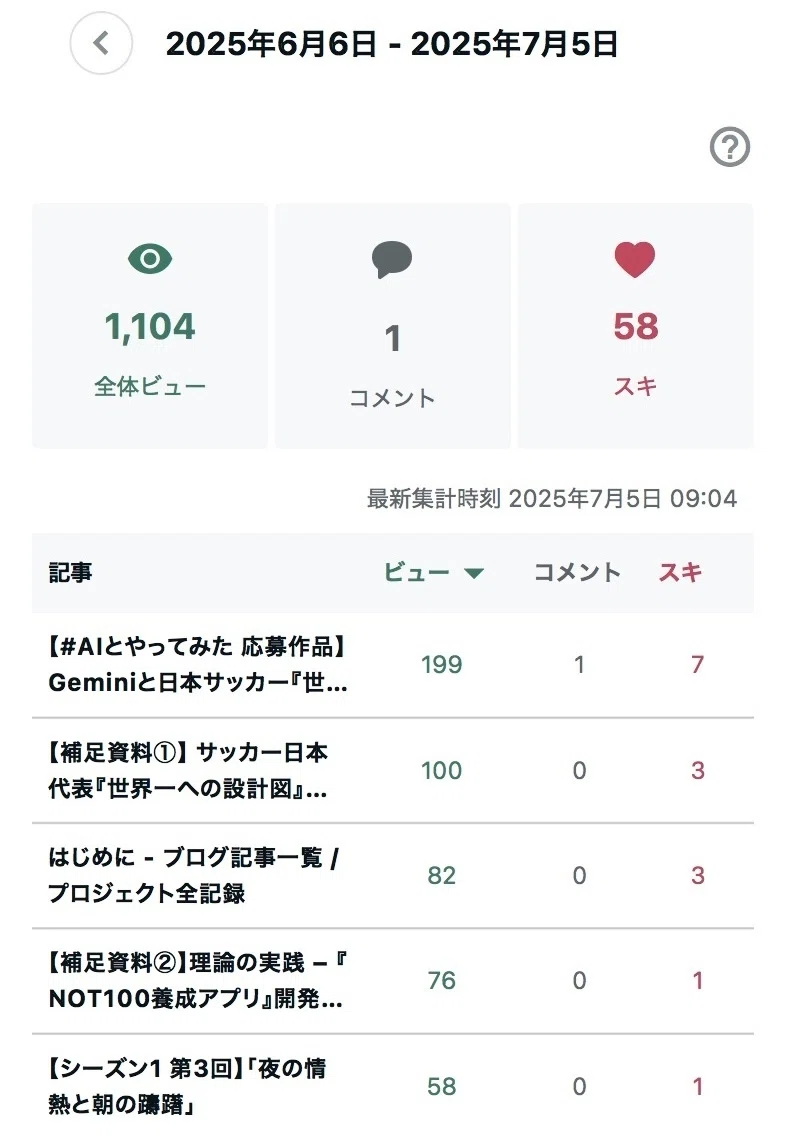Click the green eye views icon
Screen dimensions: 786x1136
click(150, 259)
